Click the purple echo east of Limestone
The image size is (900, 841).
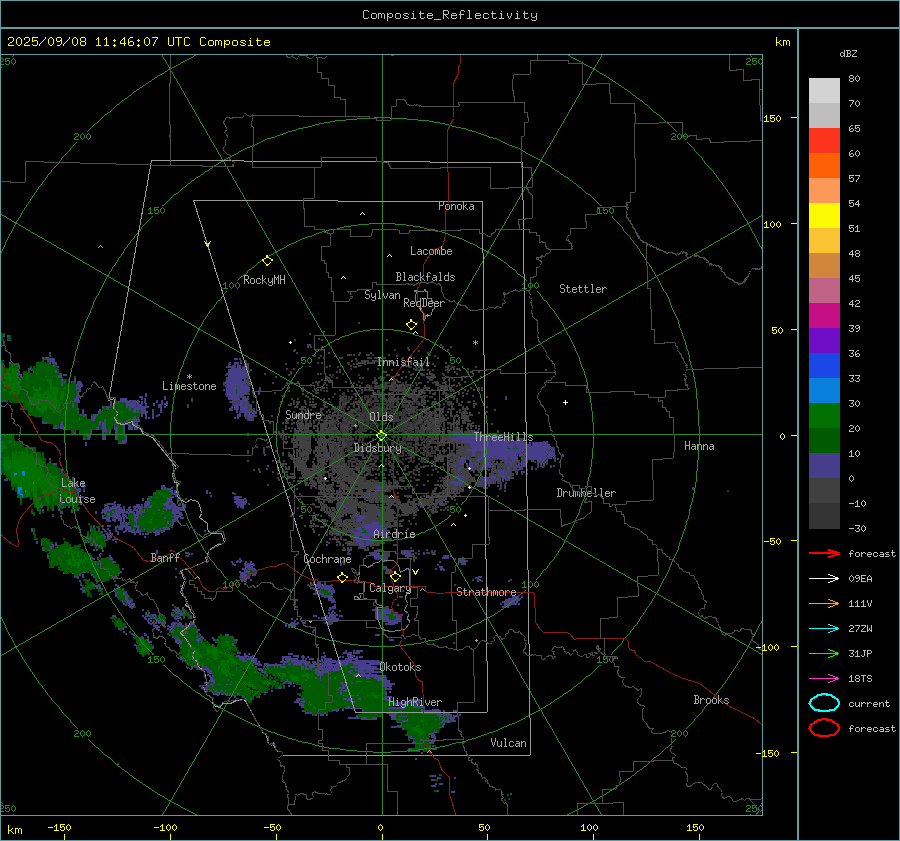coord(239,387)
